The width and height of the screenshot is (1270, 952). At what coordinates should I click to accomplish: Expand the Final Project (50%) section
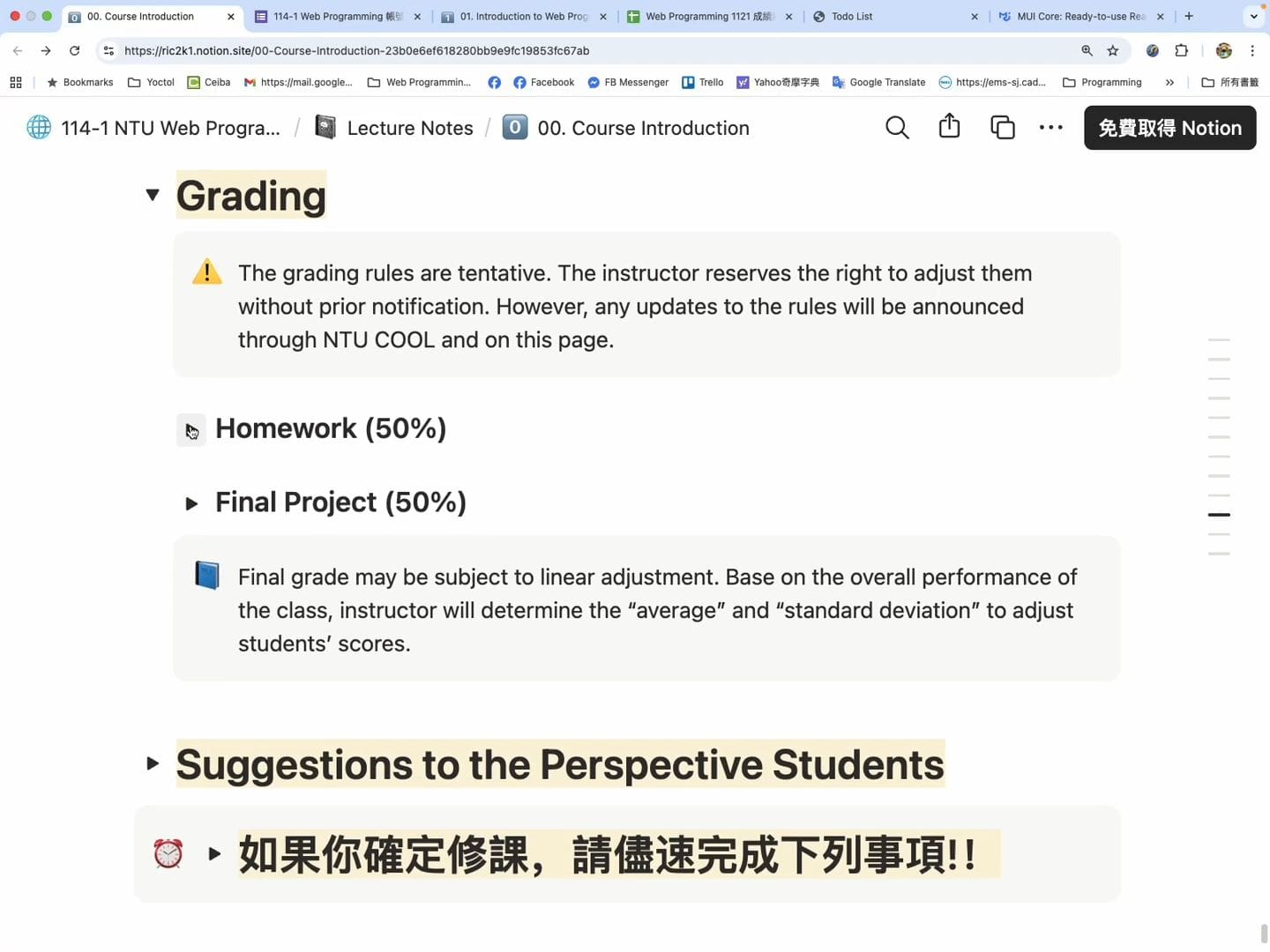(x=191, y=503)
